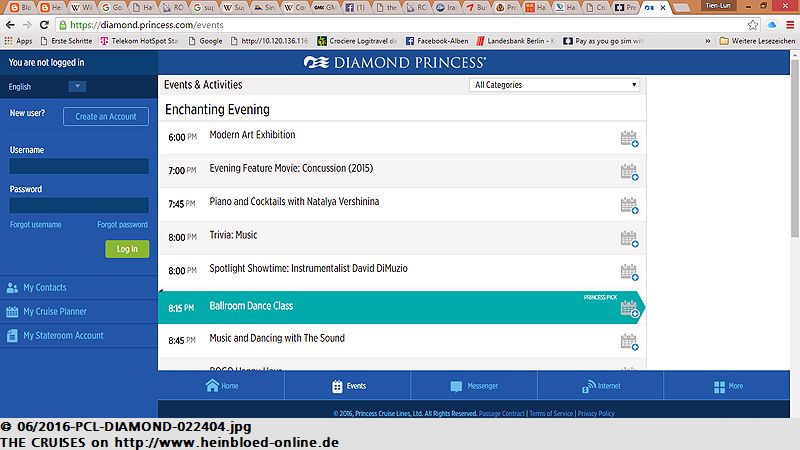Select the Ballroom Dance Class event
Viewport: 800px width, 450px height.
tap(402, 307)
